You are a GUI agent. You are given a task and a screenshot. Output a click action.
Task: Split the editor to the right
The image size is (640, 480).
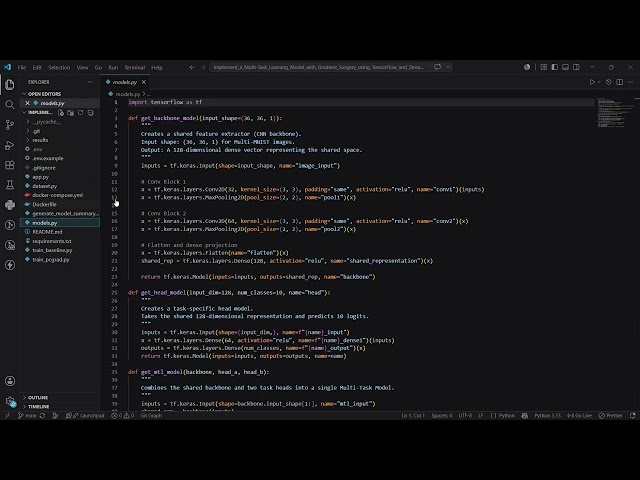pyautogui.click(x=620, y=82)
